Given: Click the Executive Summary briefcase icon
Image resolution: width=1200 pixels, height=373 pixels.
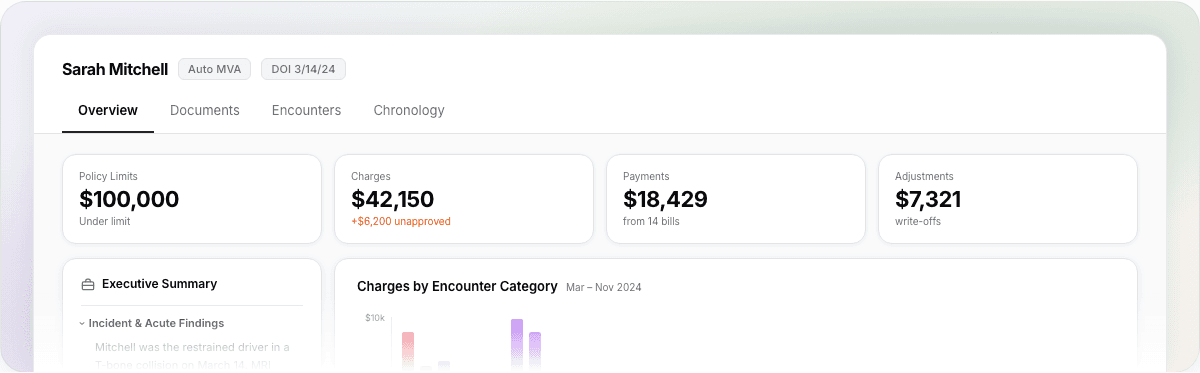Looking at the screenshot, I should [x=88, y=284].
